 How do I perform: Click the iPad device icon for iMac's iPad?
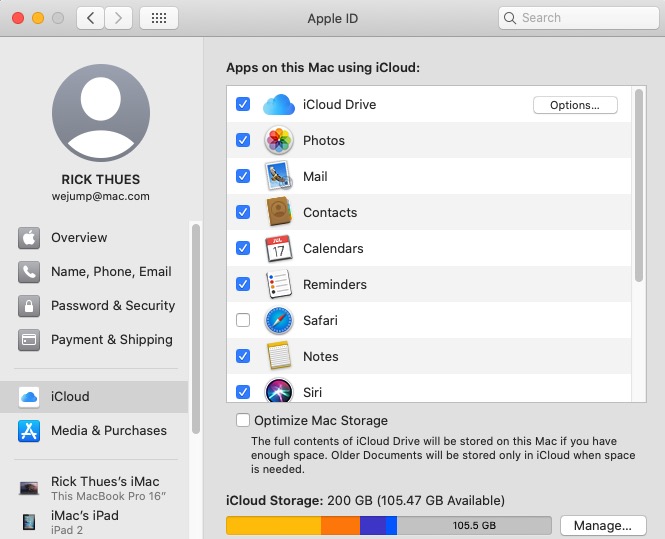(29, 522)
